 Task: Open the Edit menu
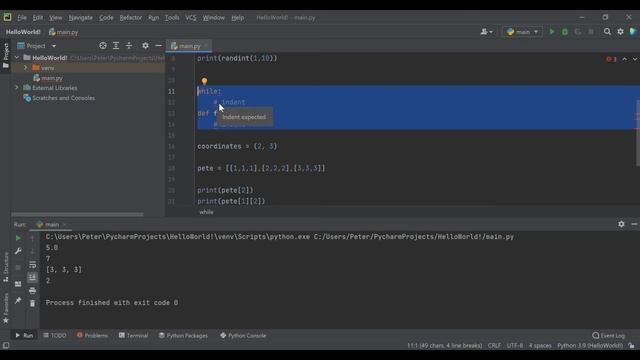[x=38, y=18]
